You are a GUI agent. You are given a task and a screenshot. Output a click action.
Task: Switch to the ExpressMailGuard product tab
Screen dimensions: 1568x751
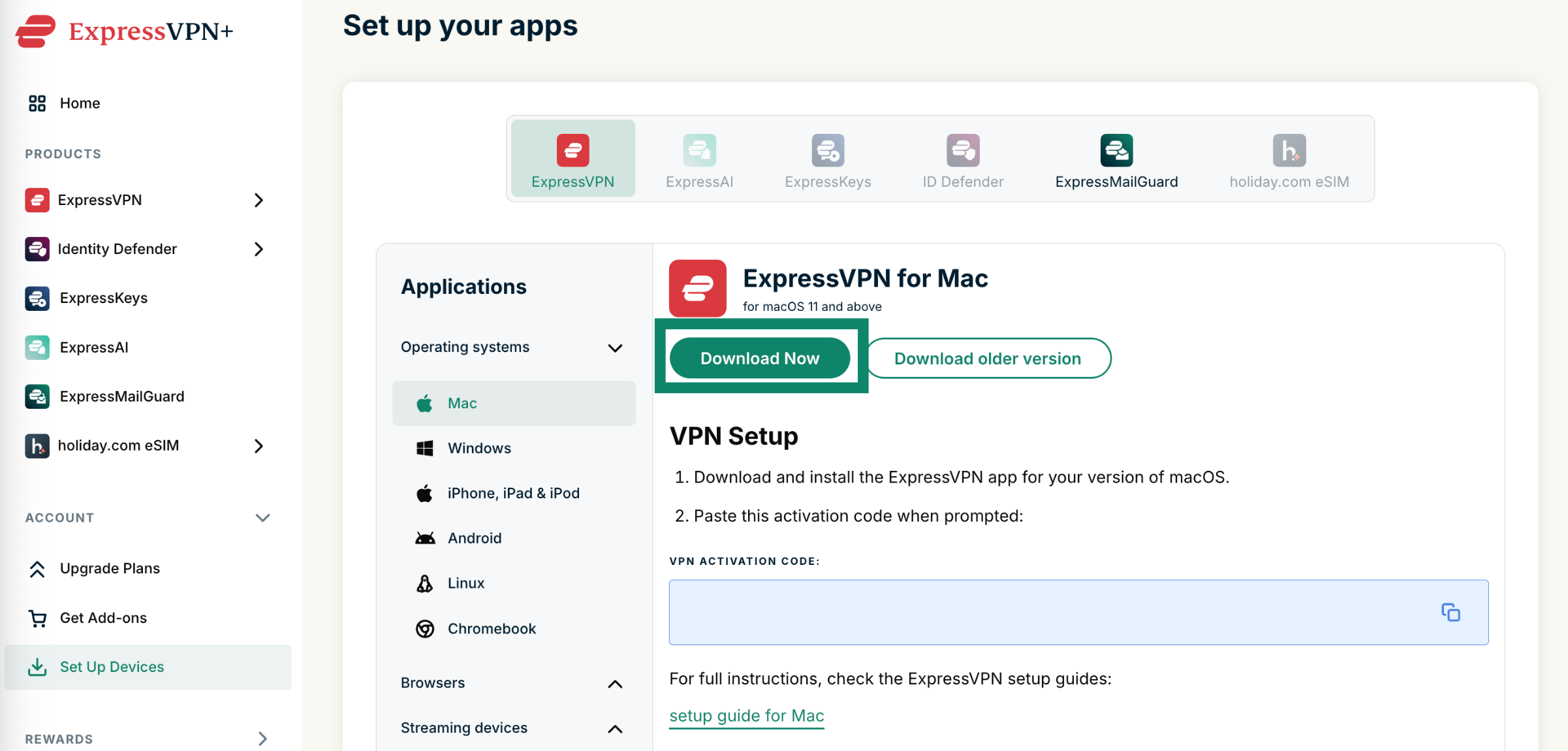[1117, 161]
